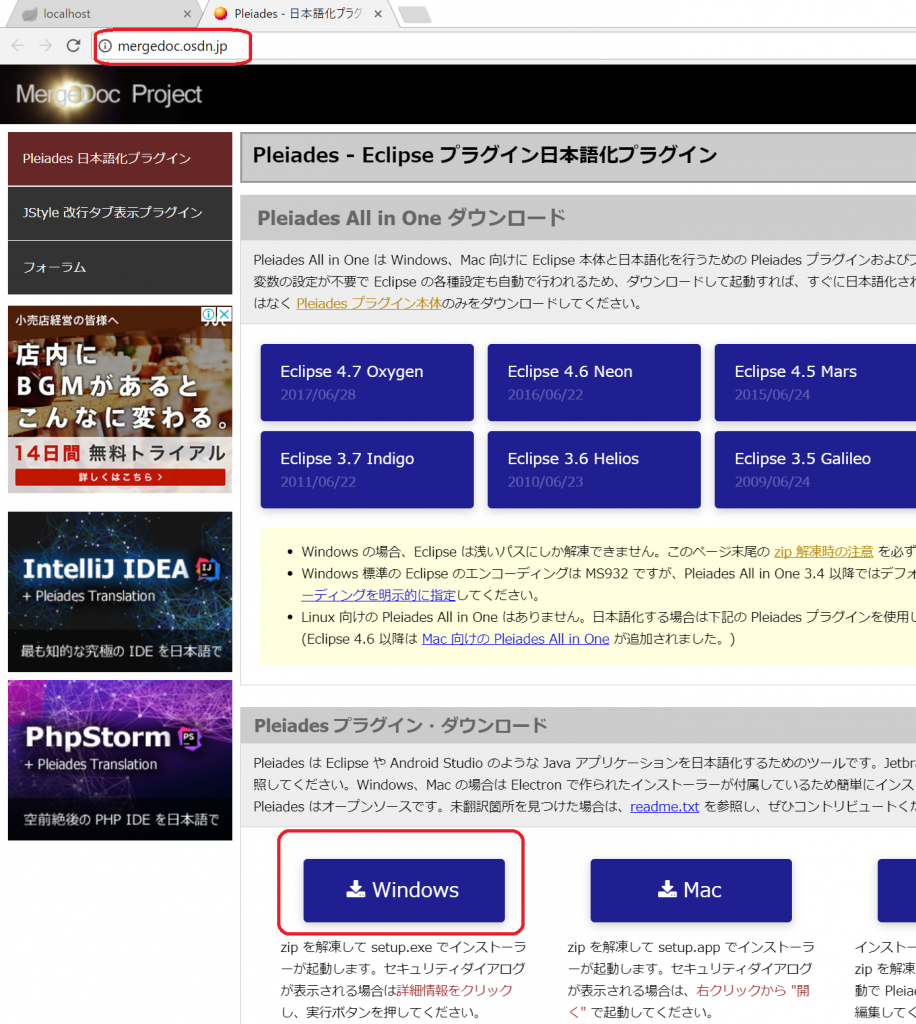Click the browser back arrow
This screenshot has width=916, height=1024.
(18, 45)
